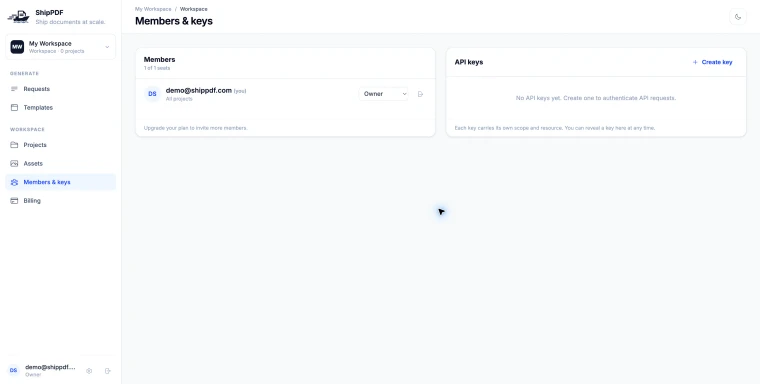This screenshot has width=760, height=384.
Task: Open Requests in the sidebar
Action: click(x=61, y=89)
